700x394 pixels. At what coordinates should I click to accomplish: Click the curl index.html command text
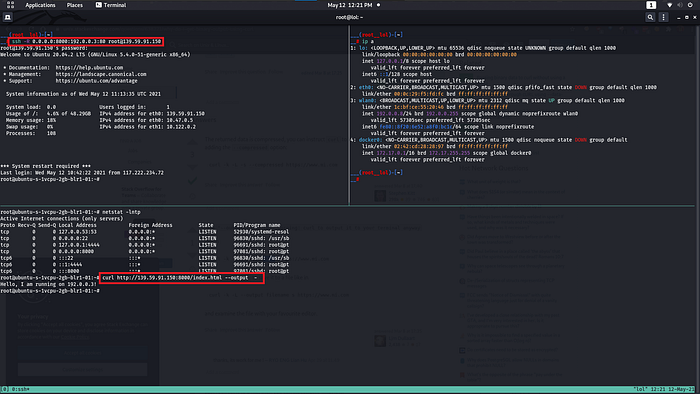180,278
